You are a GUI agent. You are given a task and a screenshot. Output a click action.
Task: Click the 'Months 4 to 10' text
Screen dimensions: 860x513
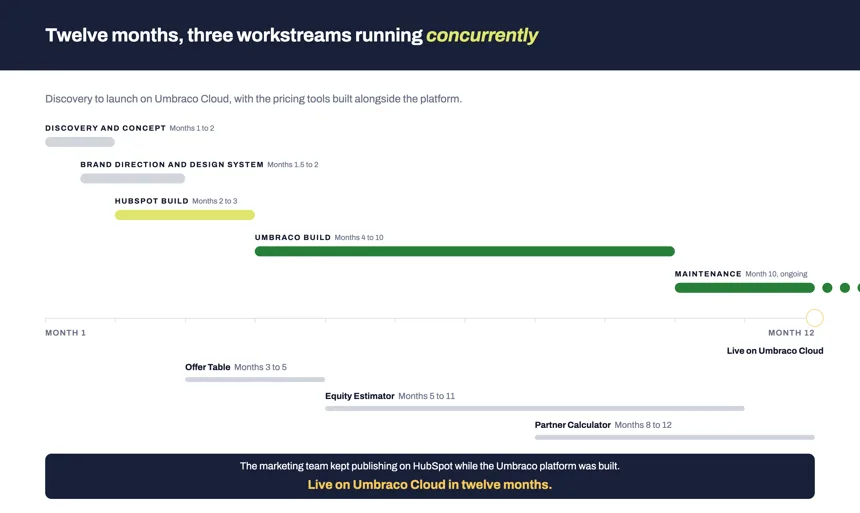pyautogui.click(x=359, y=238)
